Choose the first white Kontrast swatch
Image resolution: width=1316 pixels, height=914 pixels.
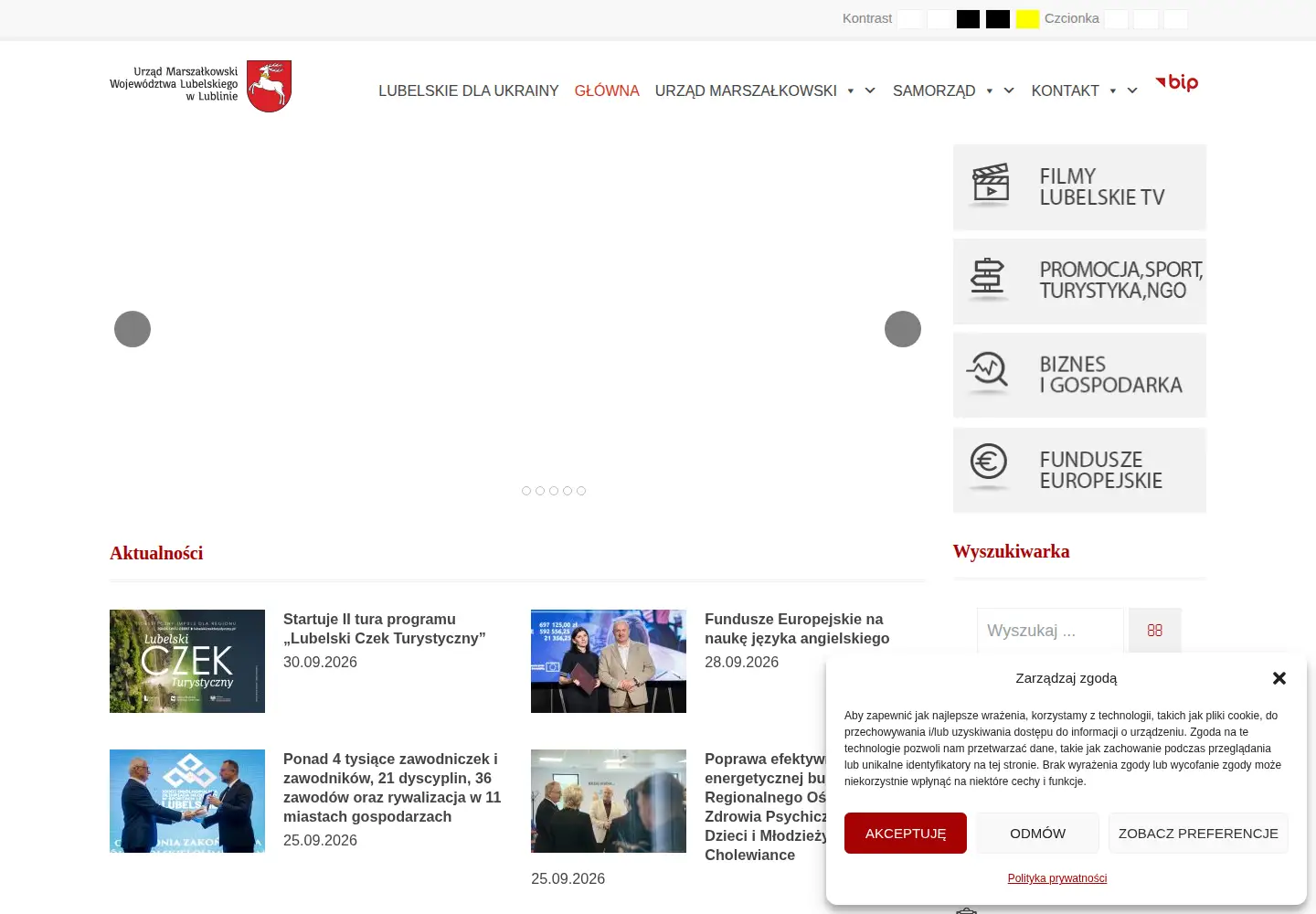(909, 19)
